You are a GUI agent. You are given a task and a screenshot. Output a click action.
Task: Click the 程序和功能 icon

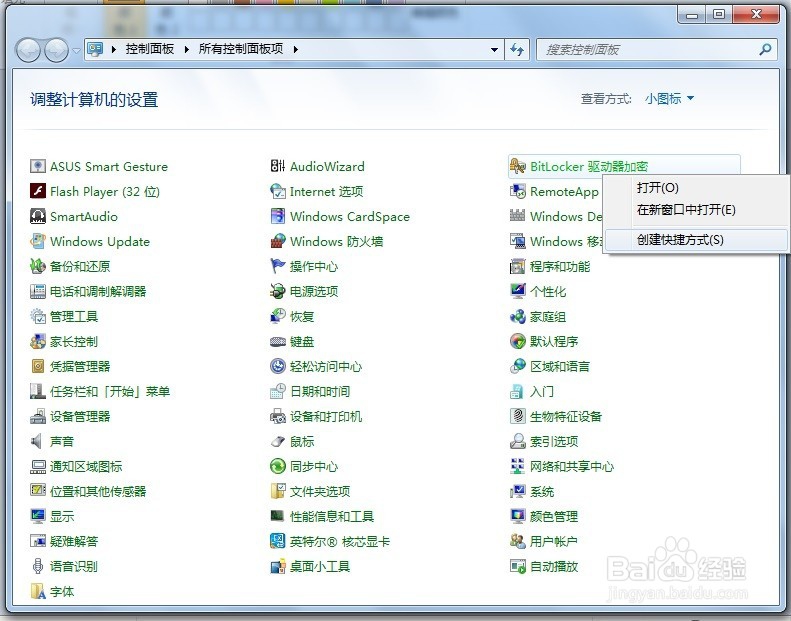[x=518, y=266]
